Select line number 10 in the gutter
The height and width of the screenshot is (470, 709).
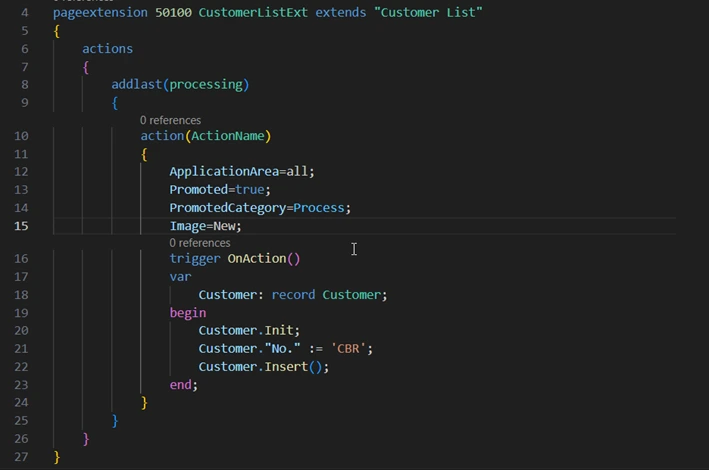click(21, 136)
